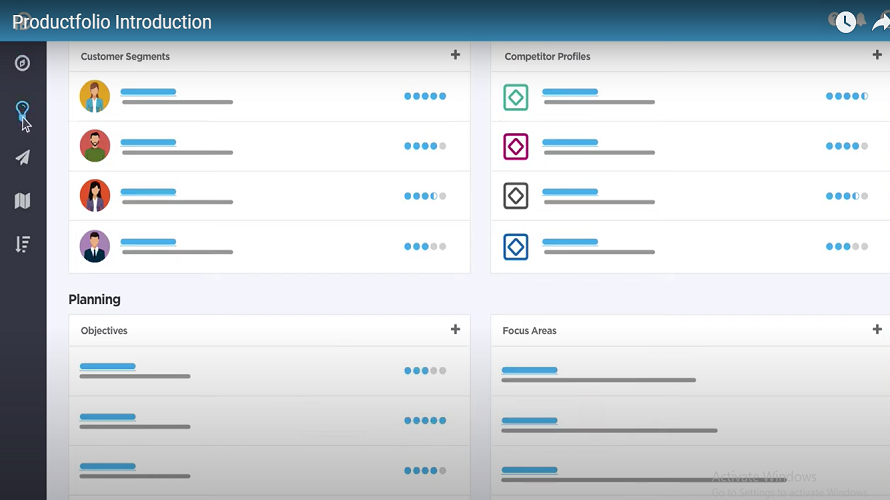The image size is (890, 500).
Task: Click rating dots of green diamond competitor
Action: (x=847, y=96)
